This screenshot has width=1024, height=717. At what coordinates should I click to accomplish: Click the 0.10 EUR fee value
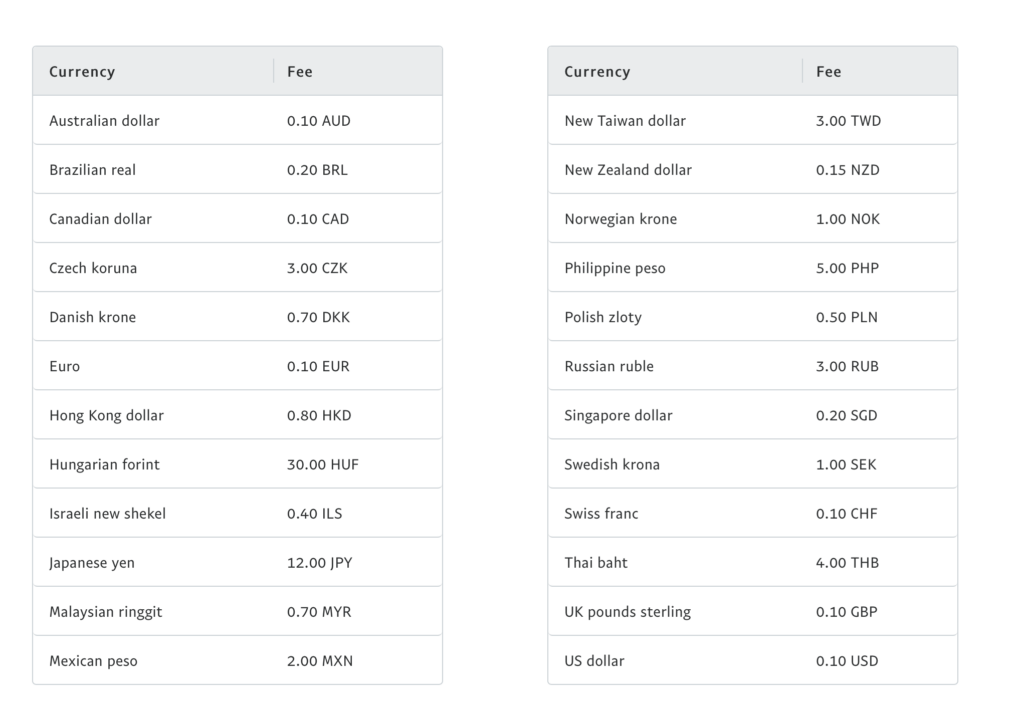(x=319, y=366)
